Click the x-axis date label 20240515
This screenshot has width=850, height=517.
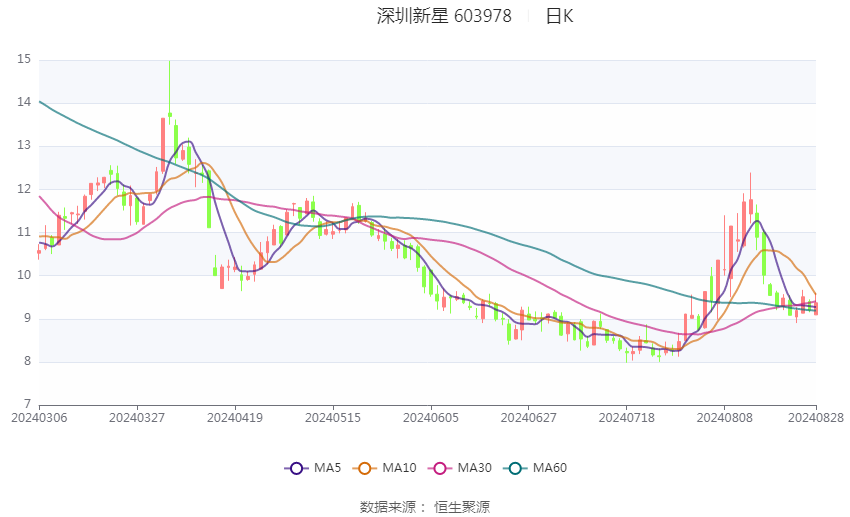[x=333, y=418]
